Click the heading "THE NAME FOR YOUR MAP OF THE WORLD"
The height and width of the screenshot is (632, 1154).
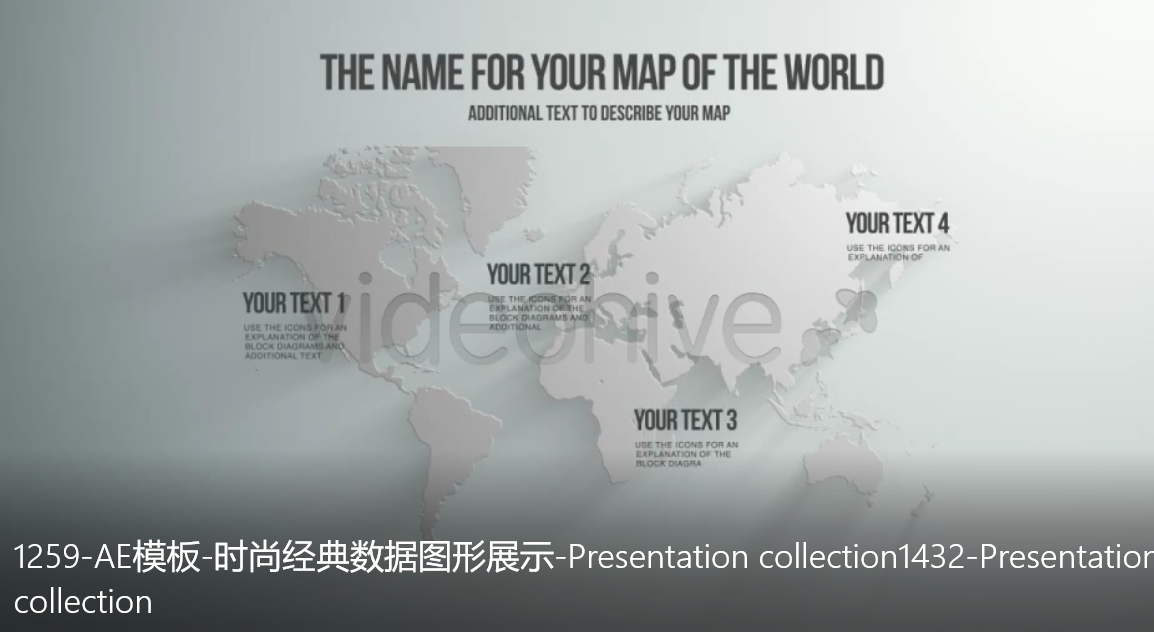(602, 72)
